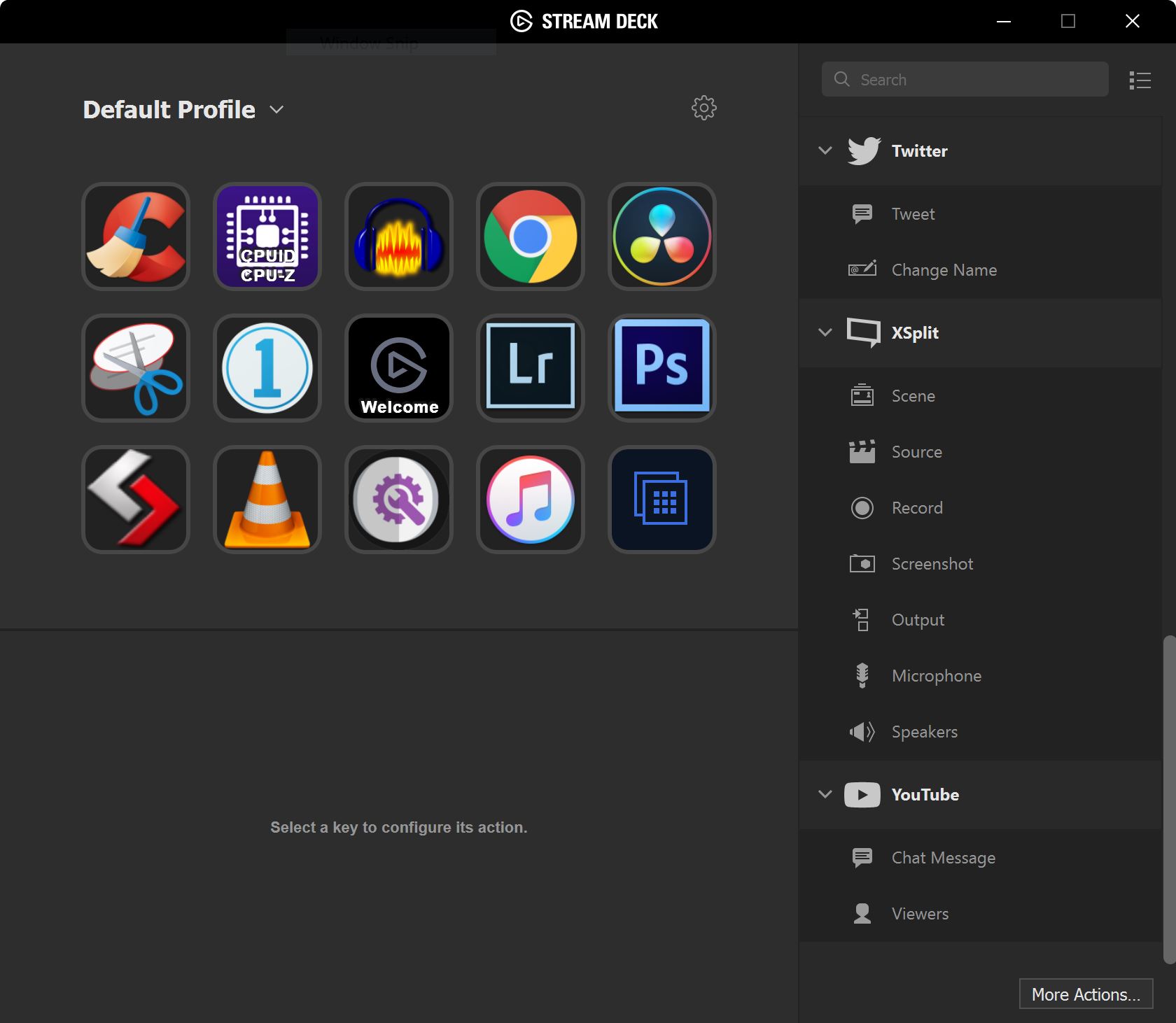Select the Chat Message action label
This screenshot has height=1023, width=1176.
click(x=944, y=858)
